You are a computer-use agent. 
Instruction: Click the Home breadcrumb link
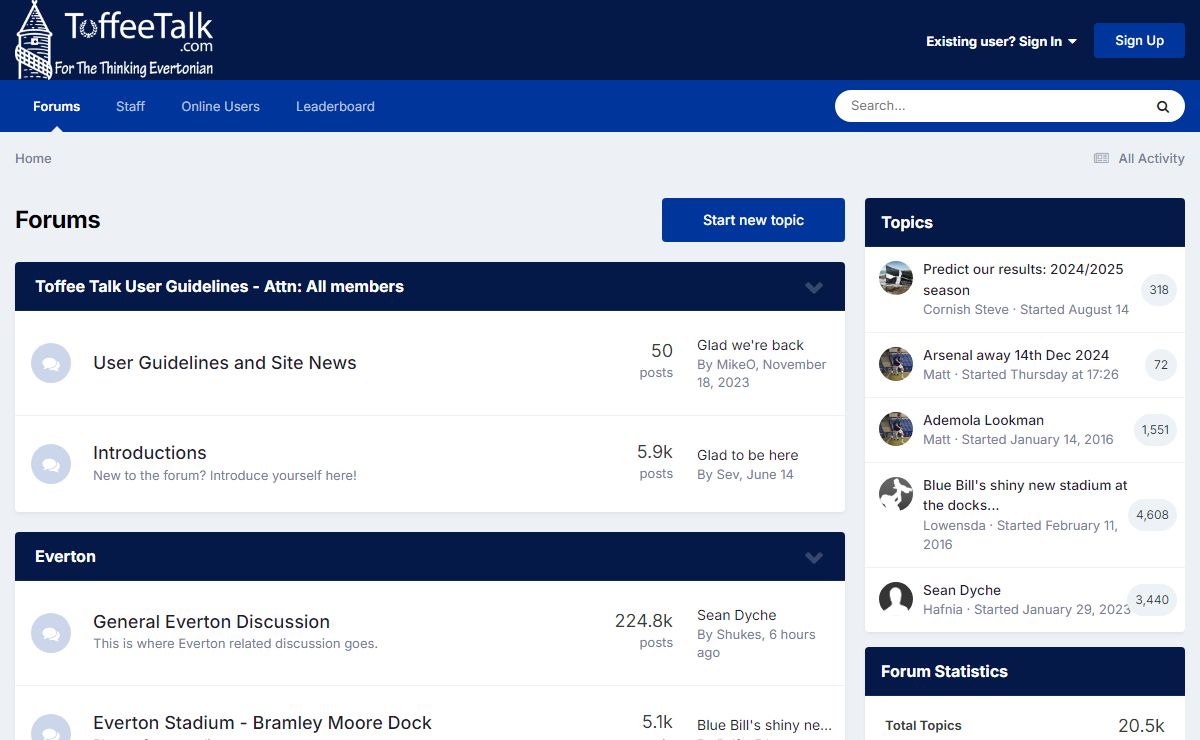33,158
